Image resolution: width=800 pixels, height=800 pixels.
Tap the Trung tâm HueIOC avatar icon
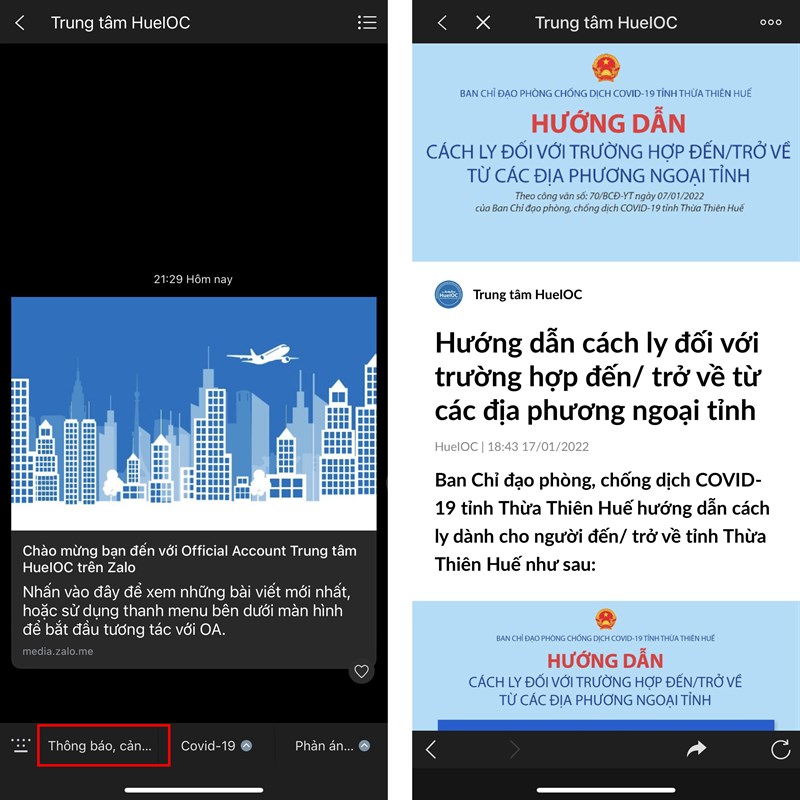(447, 294)
